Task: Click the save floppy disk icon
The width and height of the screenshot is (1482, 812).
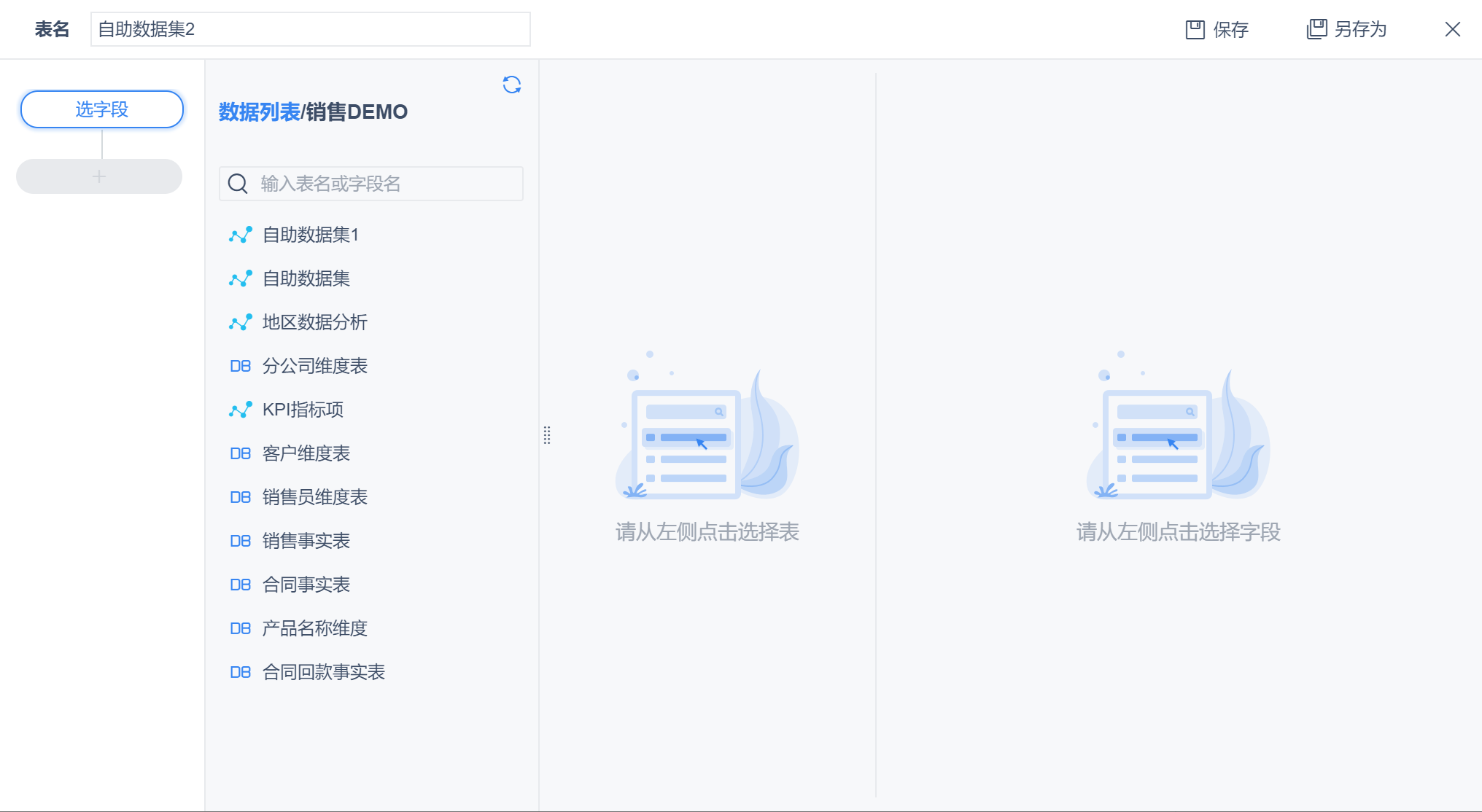Action: pyautogui.click(x=1195, y=30)
